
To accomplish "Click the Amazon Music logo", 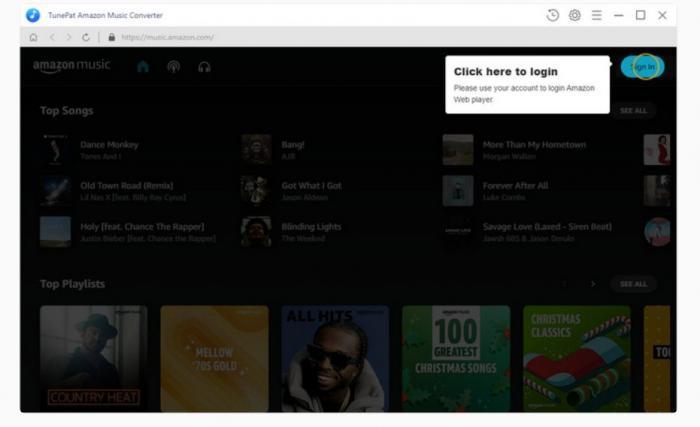I will click(x=71, y=66).
